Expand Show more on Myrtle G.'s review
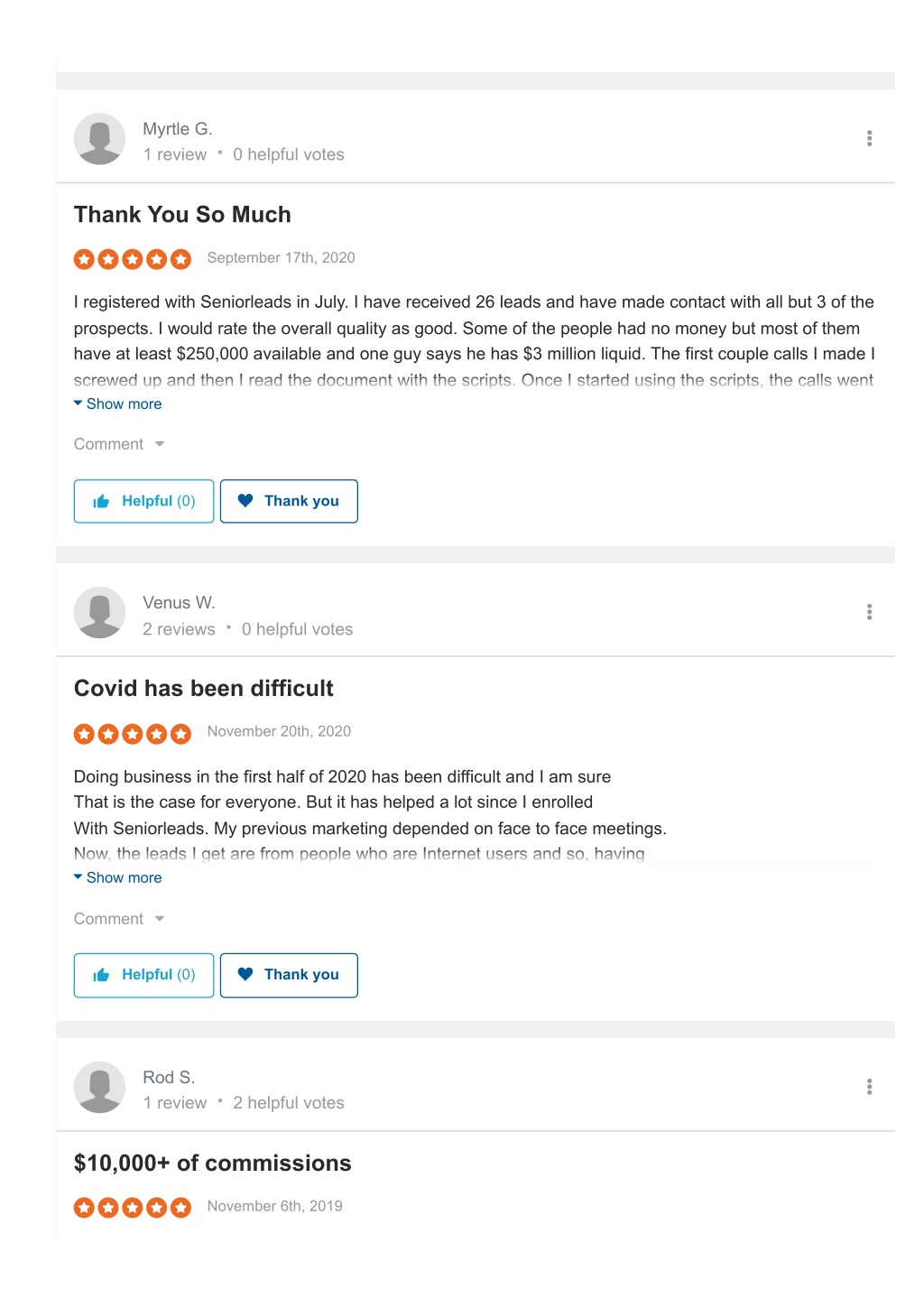The image size is (924, 1308). pyautogui.click(x=118, y=404)
